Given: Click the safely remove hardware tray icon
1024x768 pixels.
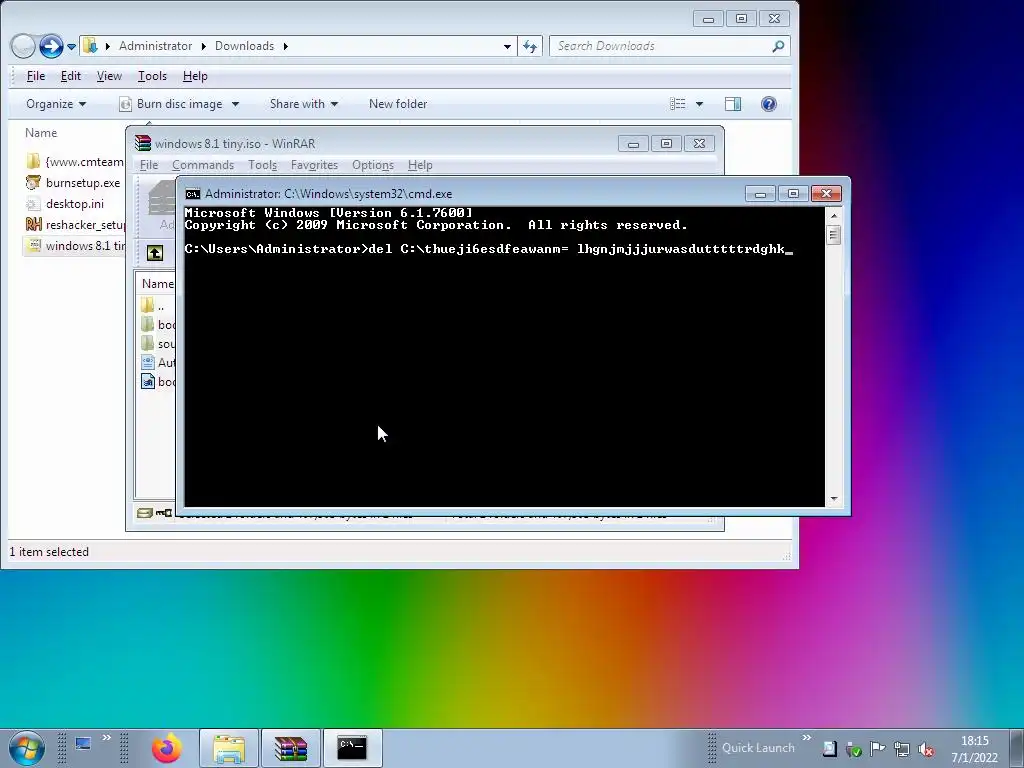Looking at the screenshot, I should 854,749.
